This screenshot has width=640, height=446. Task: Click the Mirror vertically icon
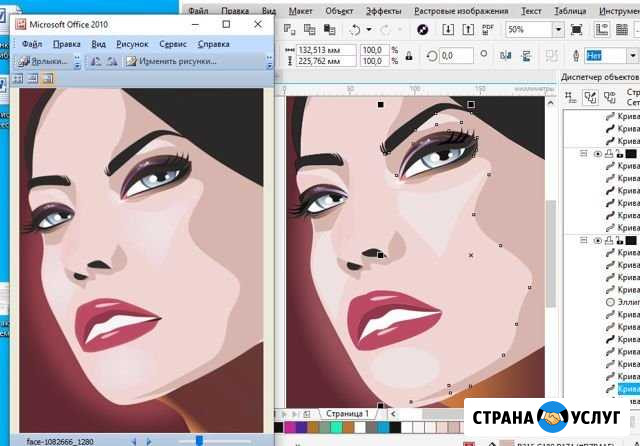[x=527, y=56]
